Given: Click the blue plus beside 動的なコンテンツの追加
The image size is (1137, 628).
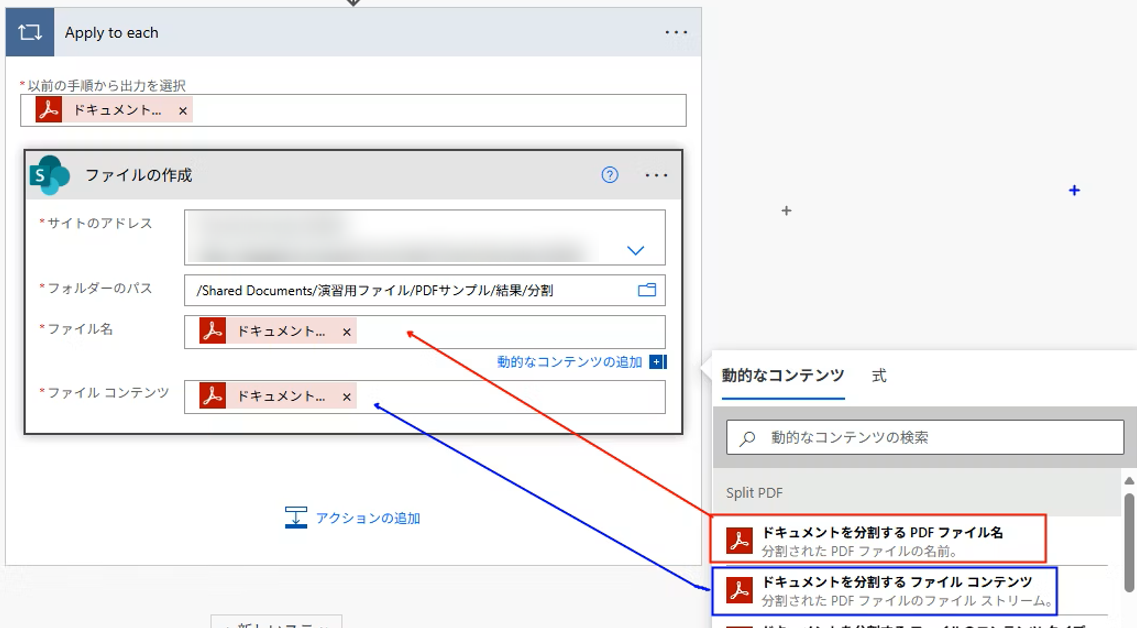Looking at the screenshot, I should 657,362.
